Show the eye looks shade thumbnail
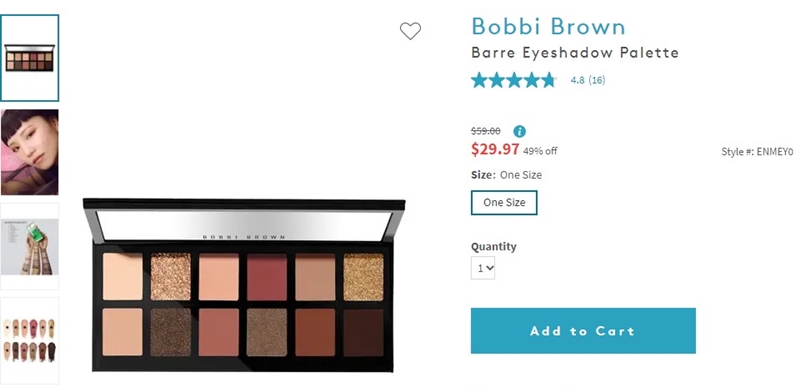Screen dimensions: 800x387 point(30,341)
